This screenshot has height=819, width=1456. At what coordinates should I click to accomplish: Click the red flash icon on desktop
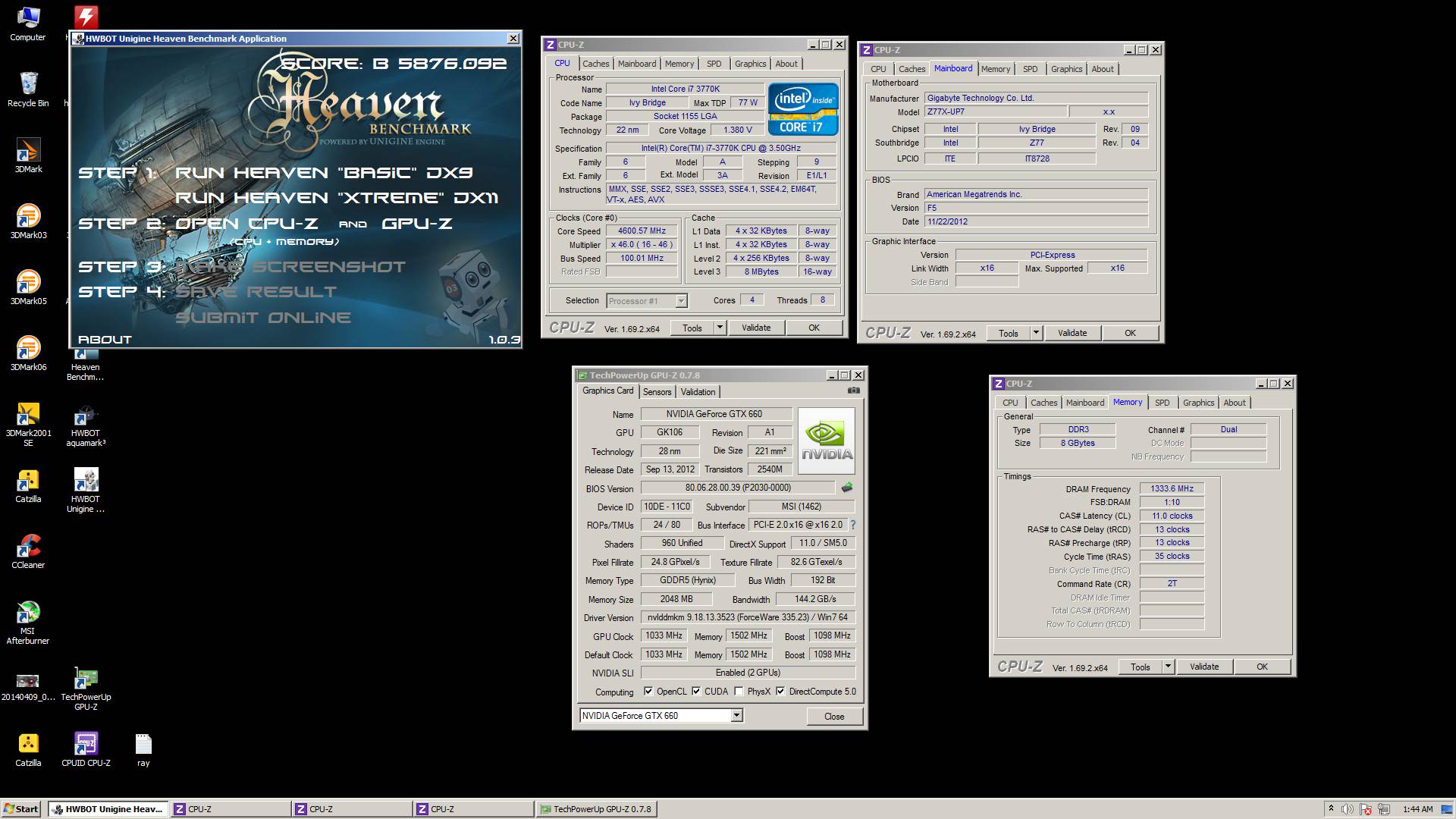click(86, 16)
